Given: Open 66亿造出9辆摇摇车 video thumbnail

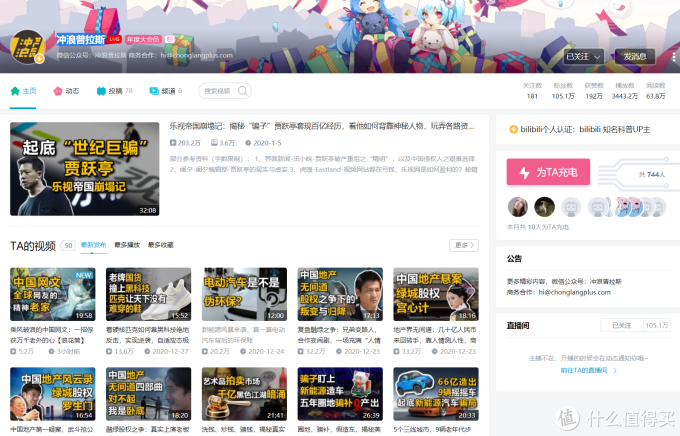Looking at the screenshot, I should (436, 394).
